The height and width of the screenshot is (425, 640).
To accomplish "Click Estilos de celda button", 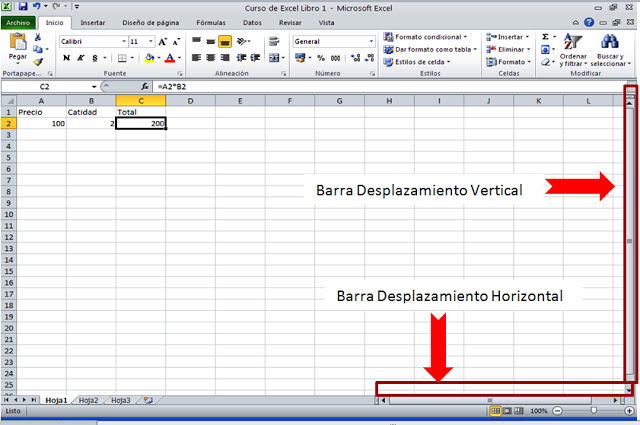I will [x=418, y=62].
